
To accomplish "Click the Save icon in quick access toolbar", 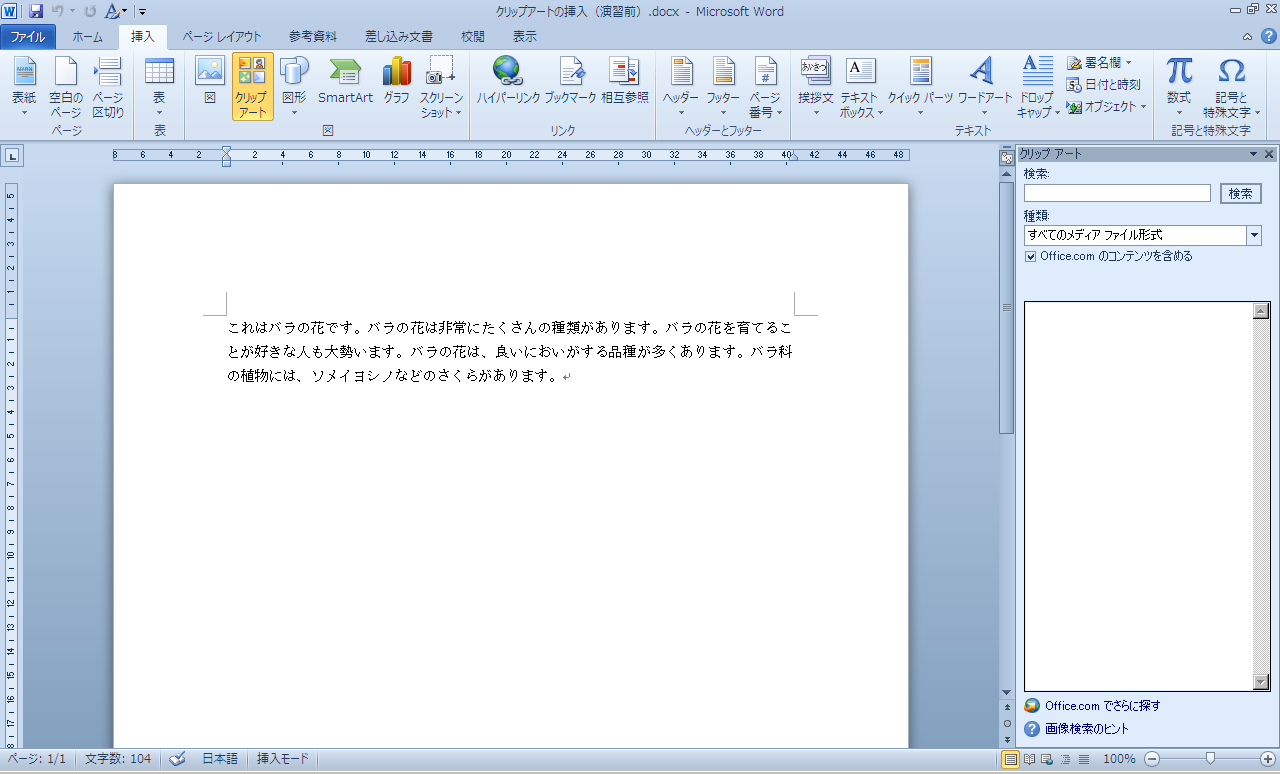I will [x=36, y=11].
